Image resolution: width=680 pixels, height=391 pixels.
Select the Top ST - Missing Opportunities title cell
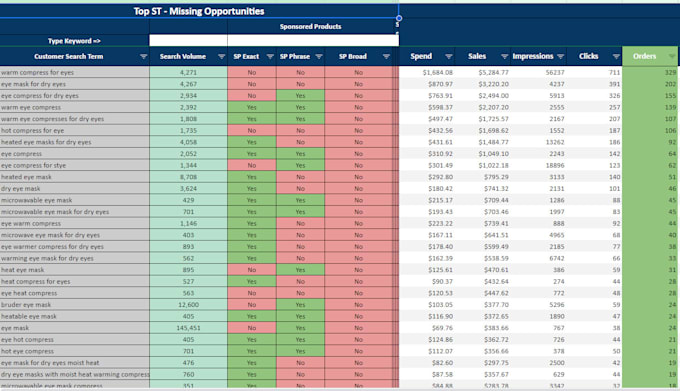199,11
